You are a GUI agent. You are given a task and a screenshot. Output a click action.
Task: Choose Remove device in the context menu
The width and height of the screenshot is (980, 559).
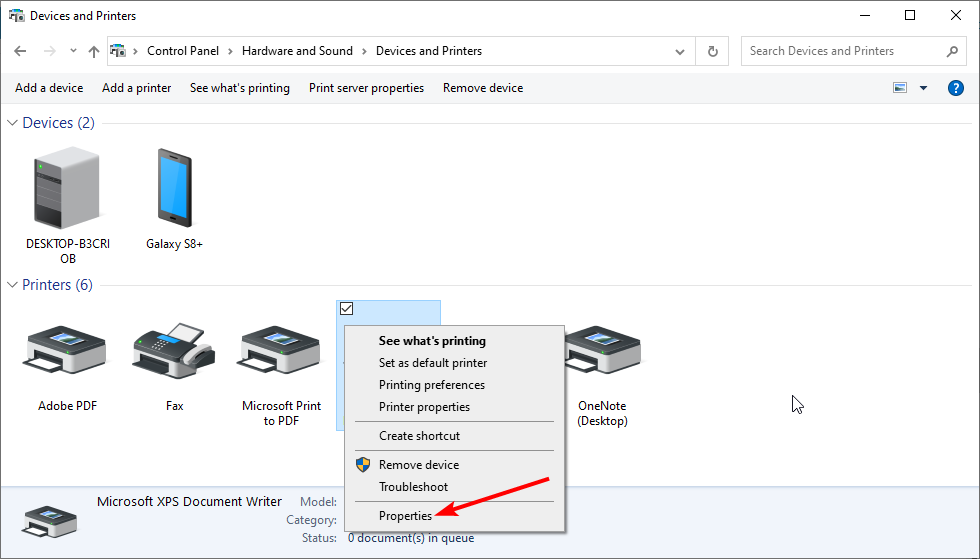coord(419,465)
